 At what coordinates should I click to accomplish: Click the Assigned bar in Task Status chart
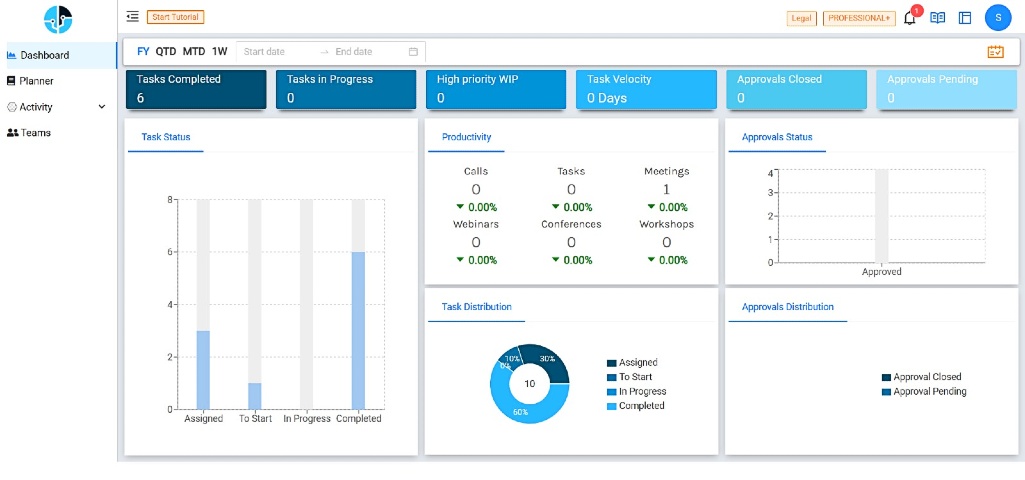click(x=203, y=369)
